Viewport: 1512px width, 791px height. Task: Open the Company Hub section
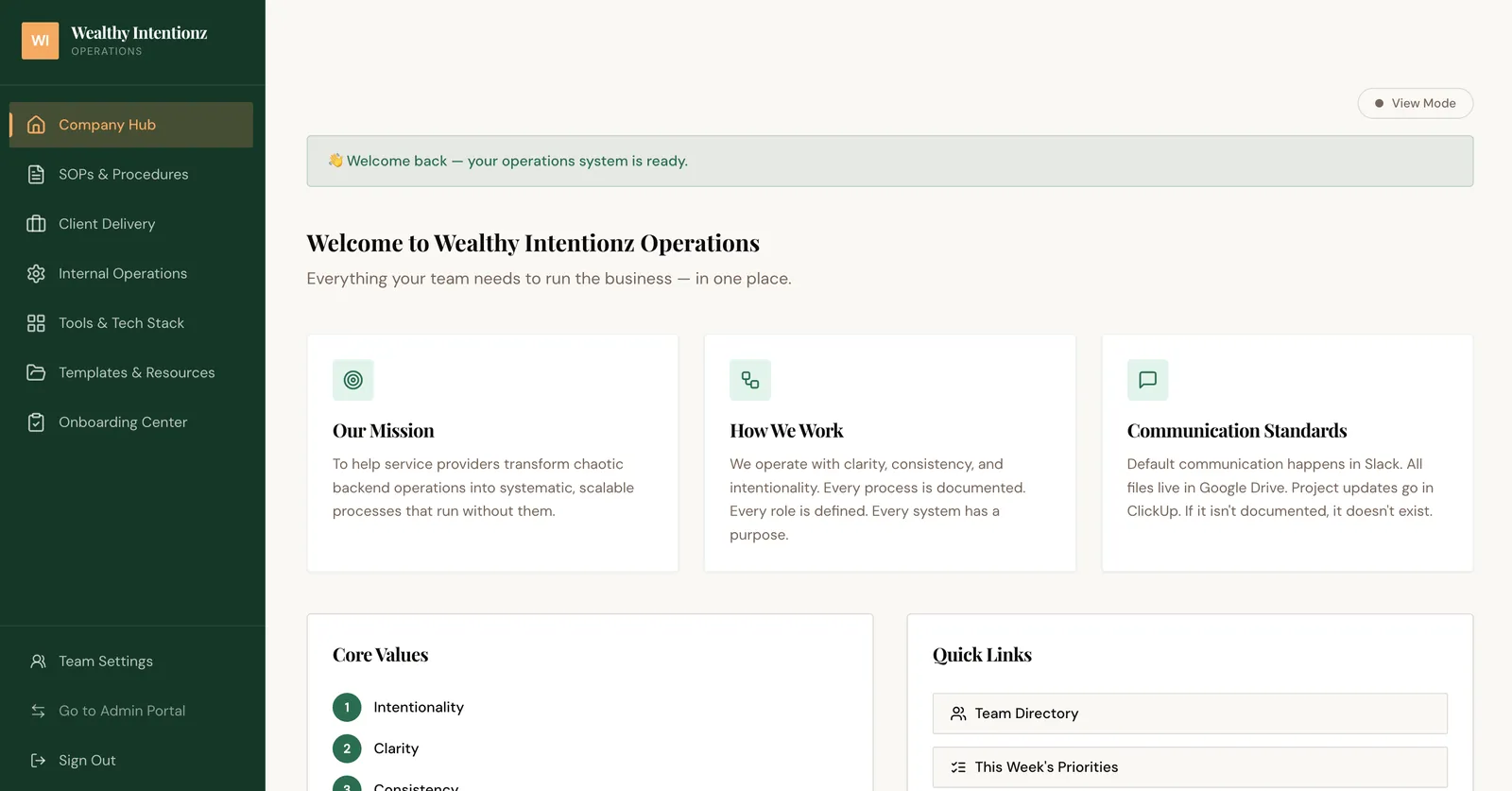click(131, 125)
